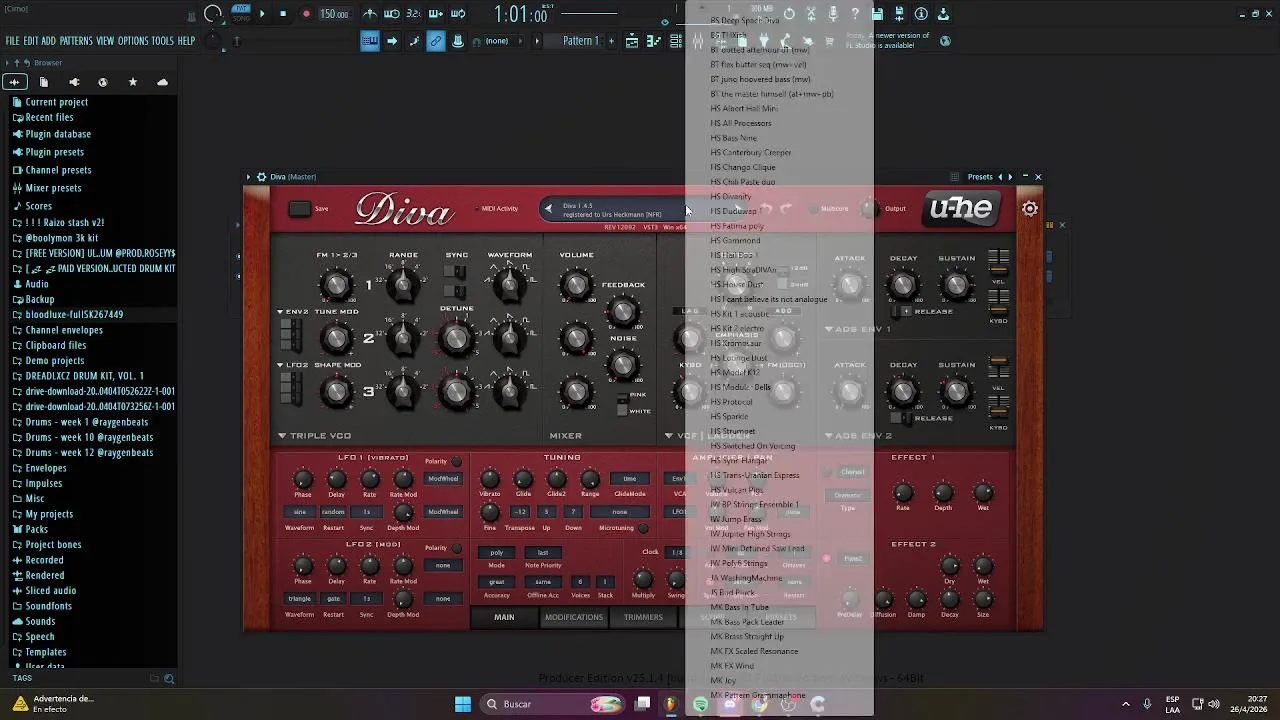Click the stamp tool icon in toolbar

[x=458, y=41]
